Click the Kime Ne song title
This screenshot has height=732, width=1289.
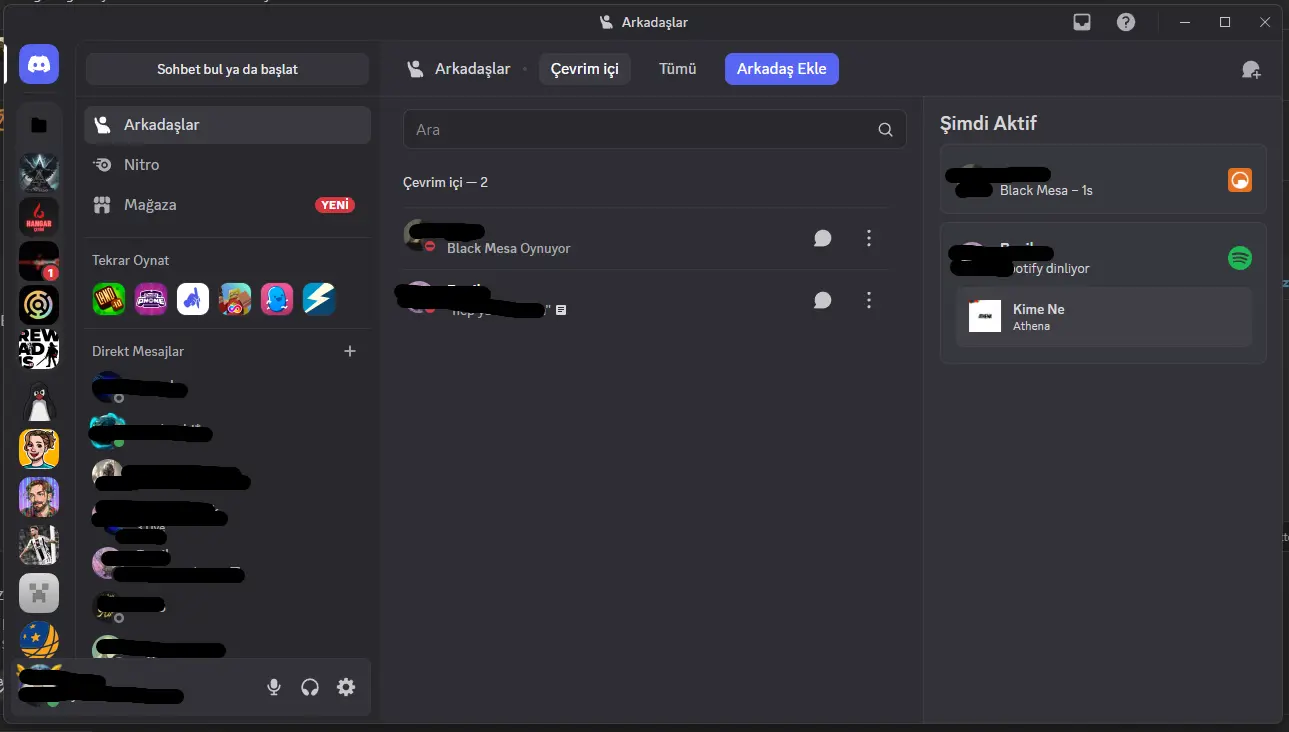coord(1038,309)
